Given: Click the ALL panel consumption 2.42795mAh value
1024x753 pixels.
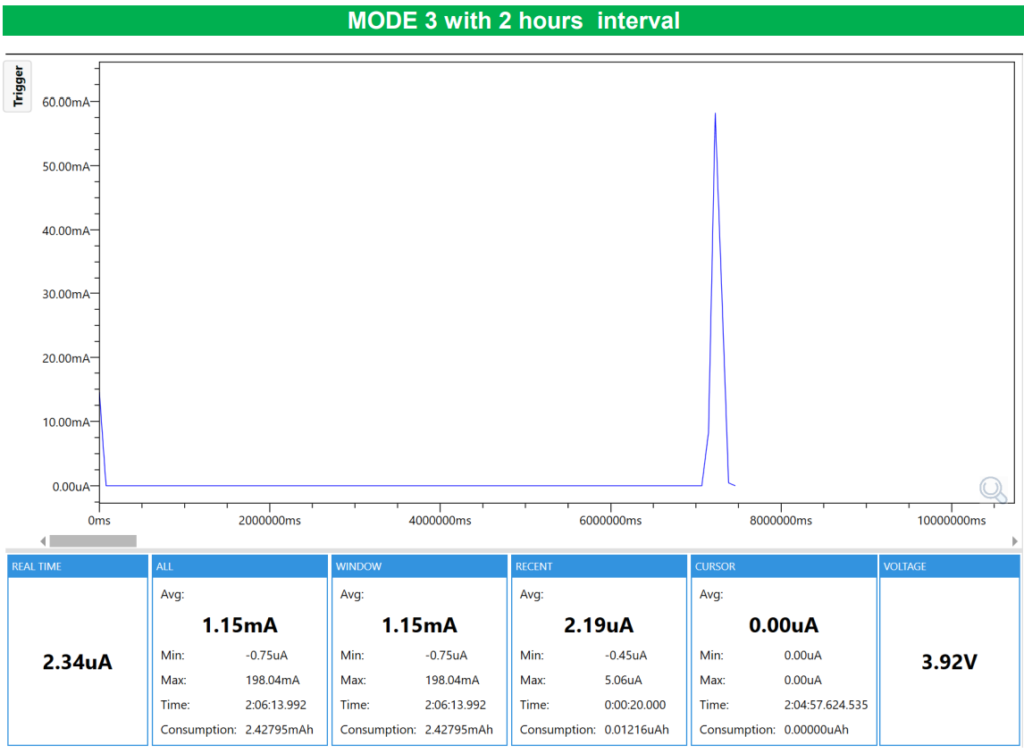Looking at the screenshot, I should (279, 730).
